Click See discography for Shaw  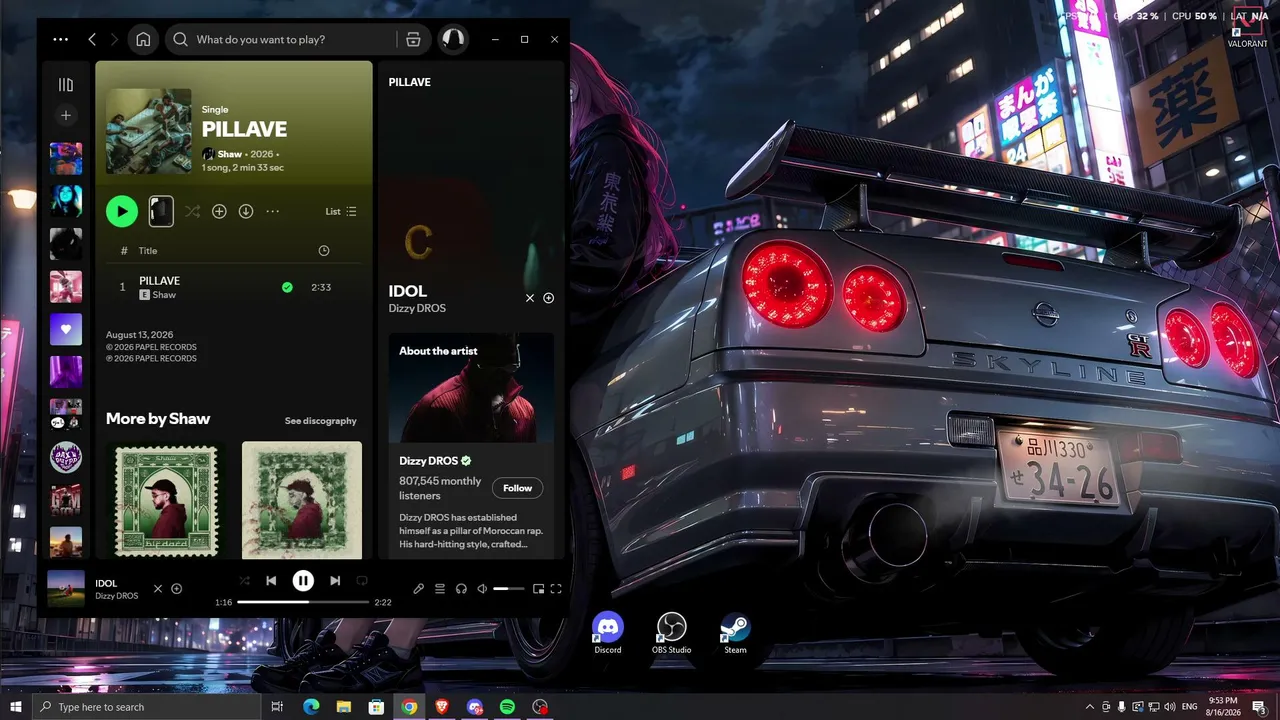[x=320, y=421]
